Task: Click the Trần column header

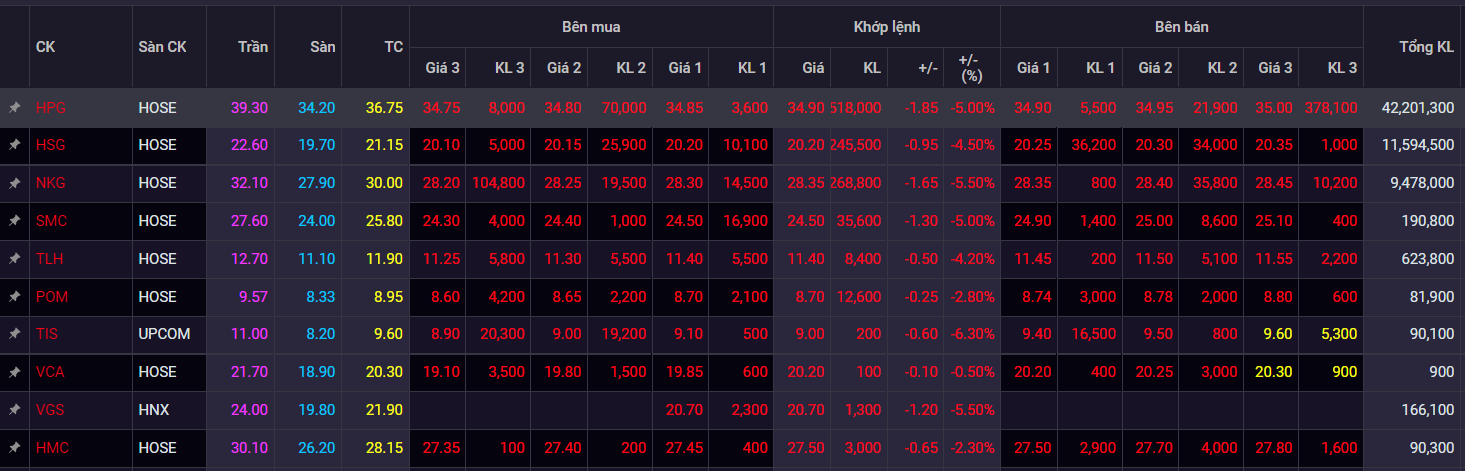Action: point(253,47)
